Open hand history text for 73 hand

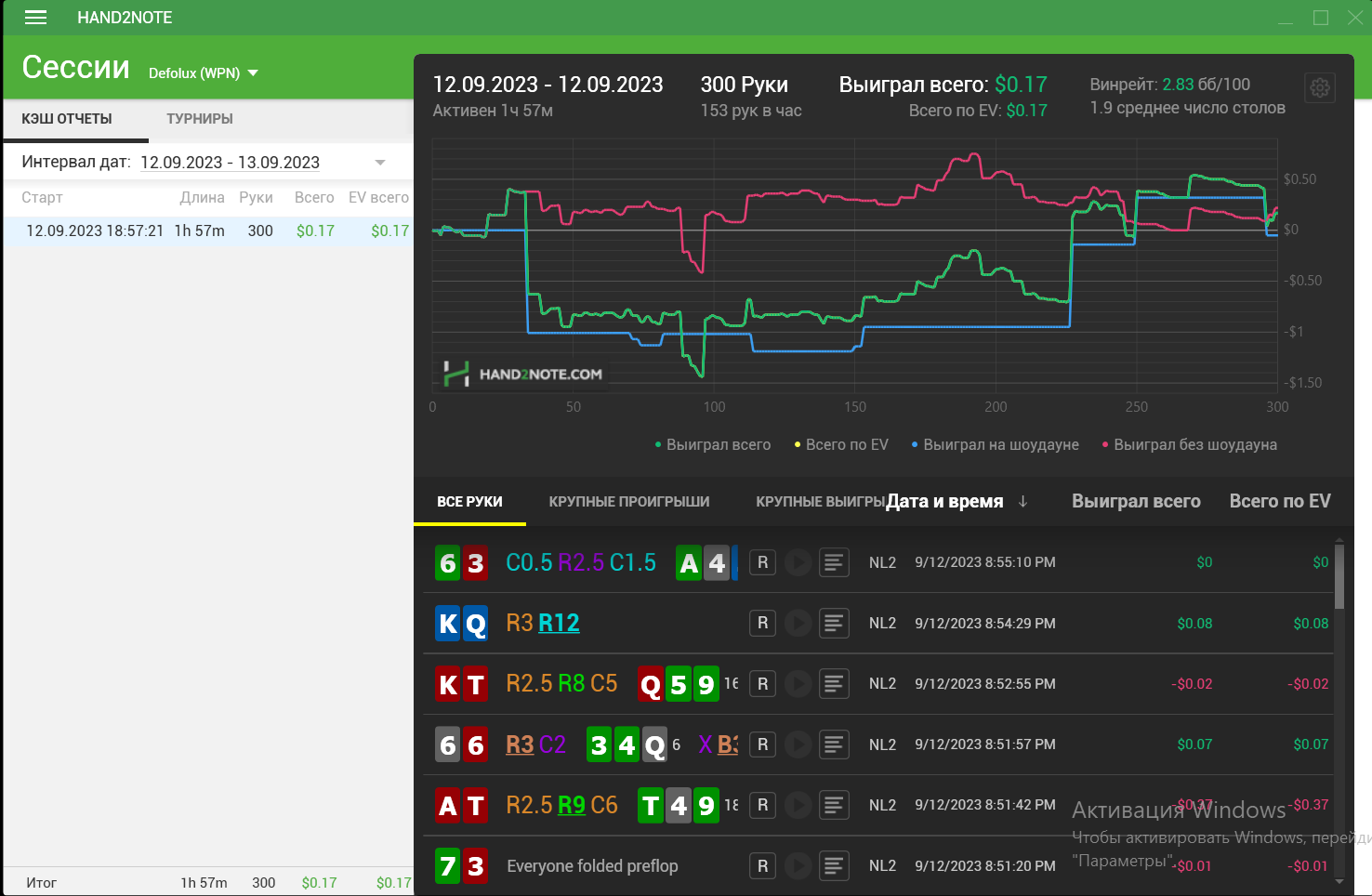click(834, 866)
